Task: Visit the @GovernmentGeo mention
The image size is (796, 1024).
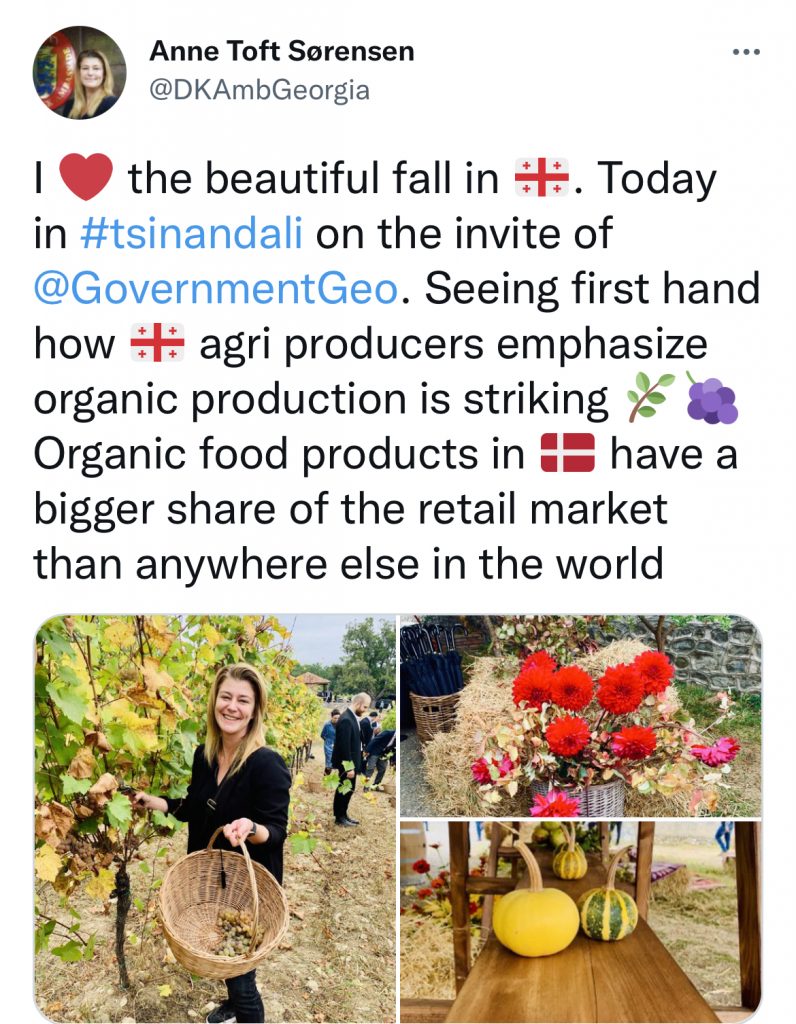Action: click(x=215, y=289)
